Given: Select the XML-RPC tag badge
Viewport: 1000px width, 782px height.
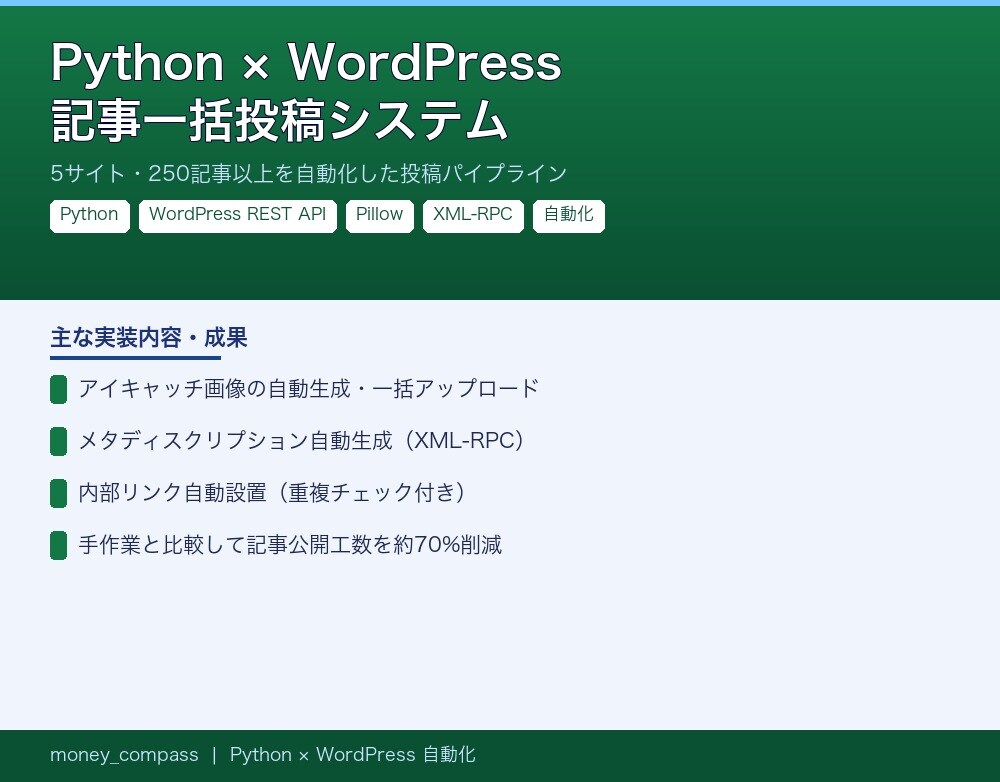Looking at the screenshot, I should point(473,216).
